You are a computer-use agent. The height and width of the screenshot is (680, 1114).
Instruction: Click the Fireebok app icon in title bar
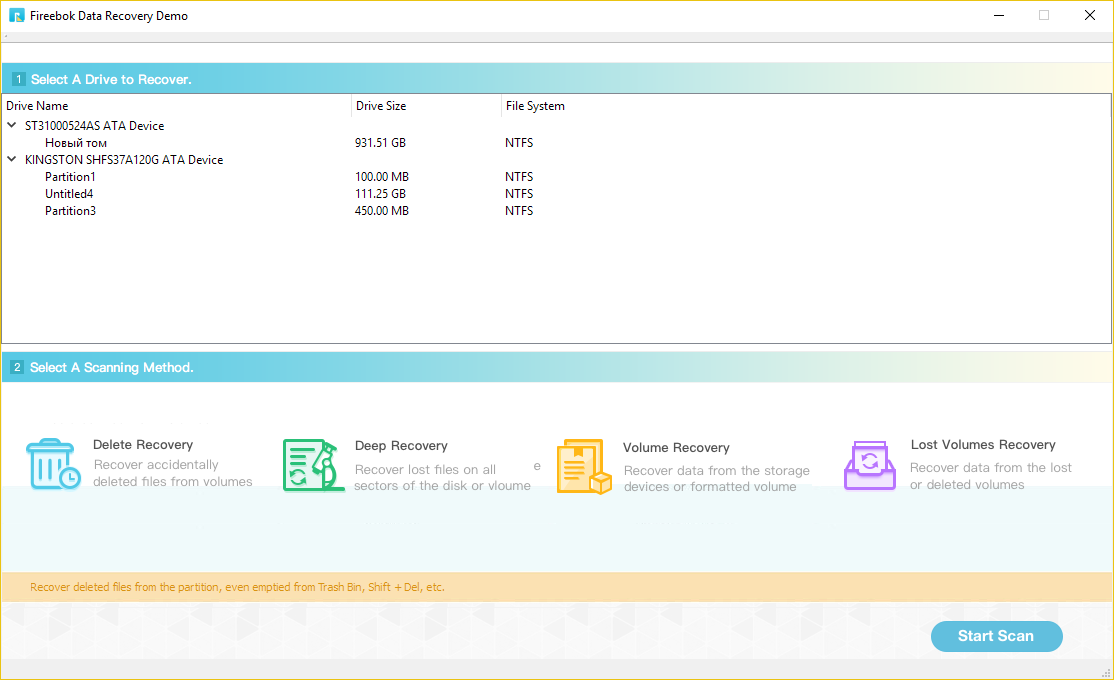coord(15,15)
